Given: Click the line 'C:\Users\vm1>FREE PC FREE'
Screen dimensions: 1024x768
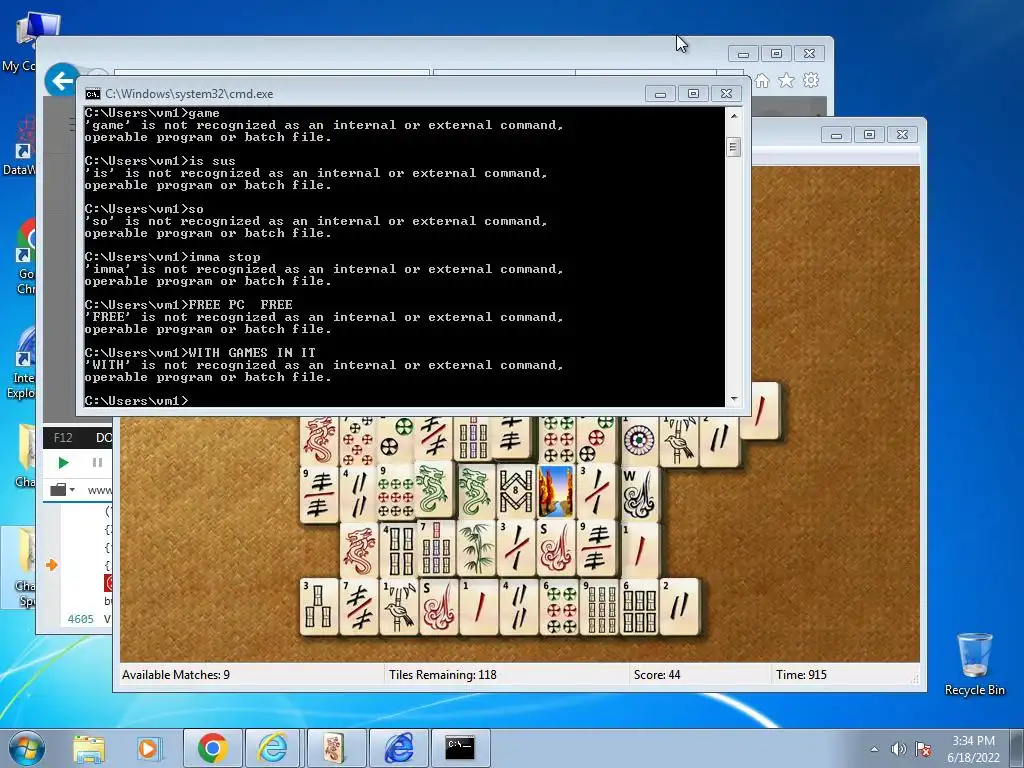Looking at the screenshot, I should point(188,305).
